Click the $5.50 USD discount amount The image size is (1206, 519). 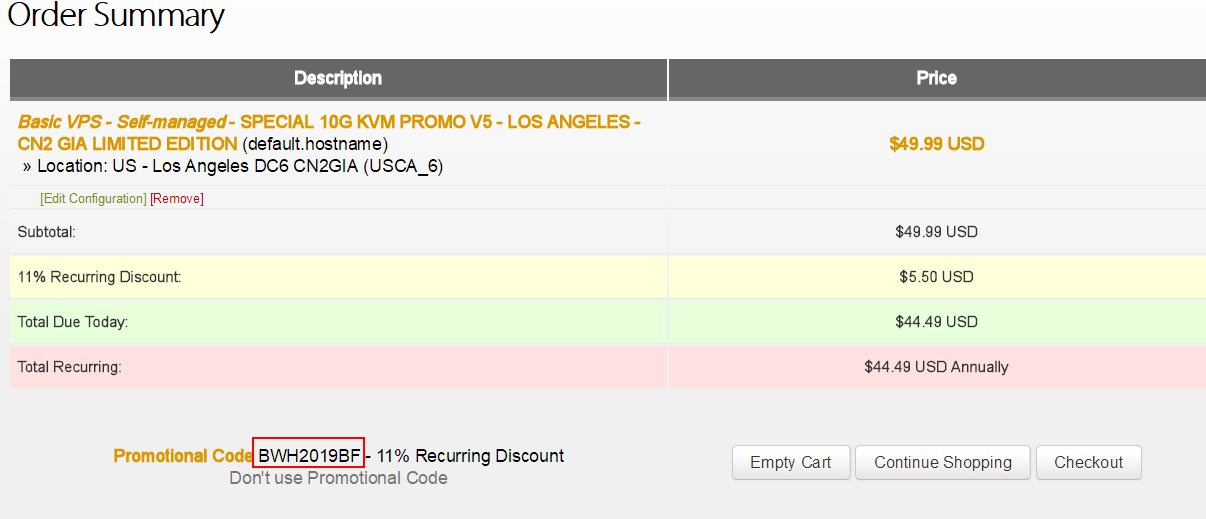pos(936,277)
